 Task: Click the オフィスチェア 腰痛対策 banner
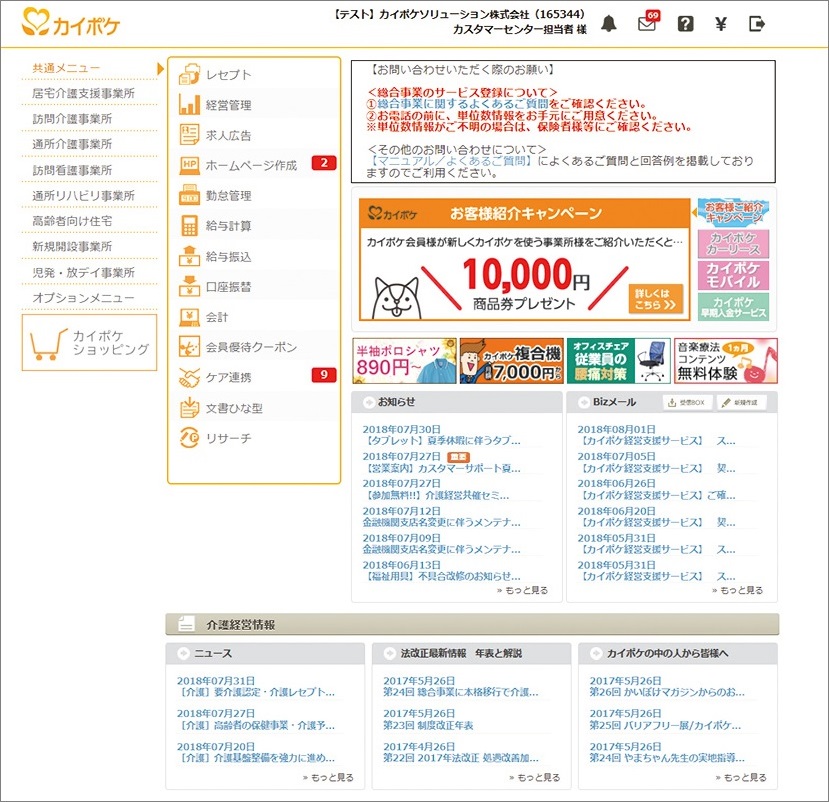click(619, 361)
